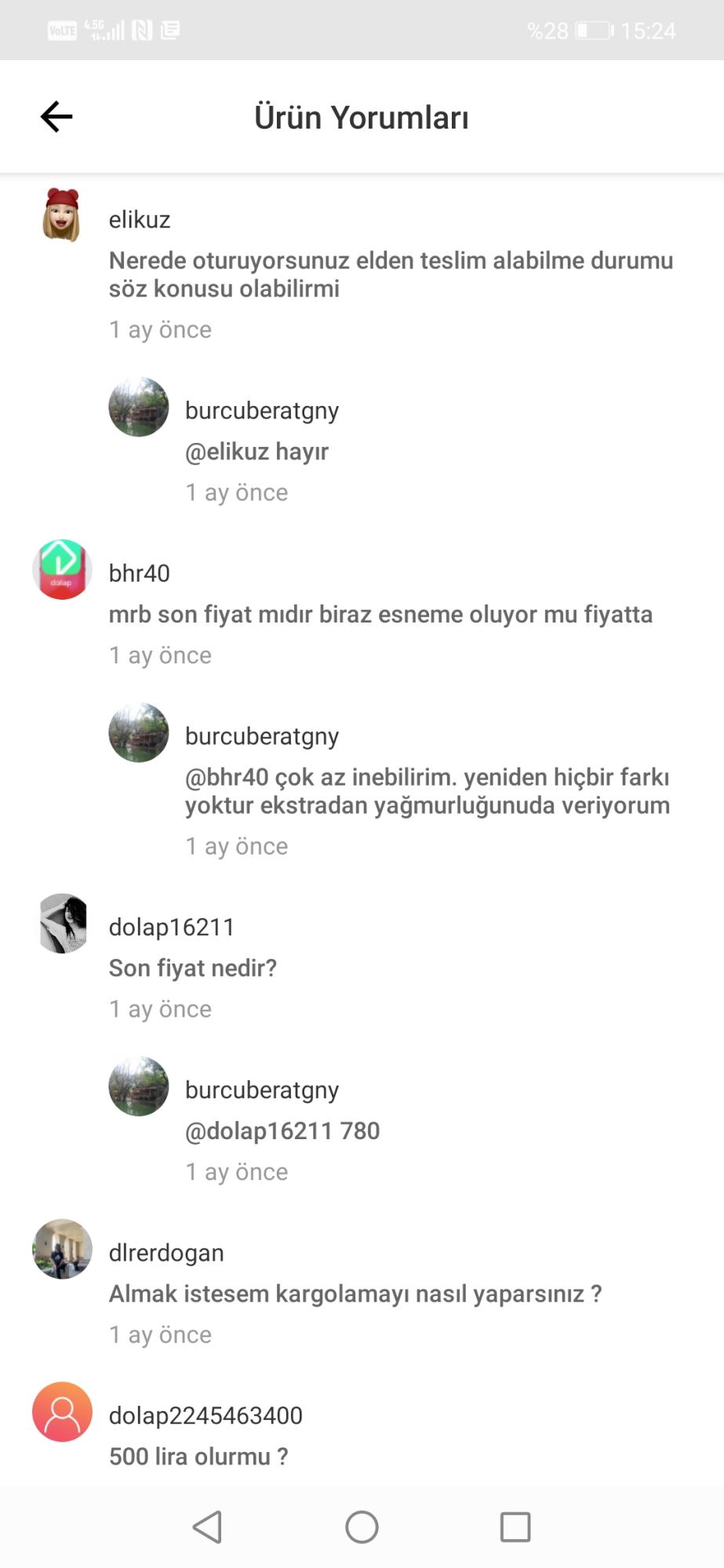Open burcuberatgny avatar beside '@dolap16211 780' reply
Viewport: 724px width, 1568px height.
click(x=139, y=1087)
